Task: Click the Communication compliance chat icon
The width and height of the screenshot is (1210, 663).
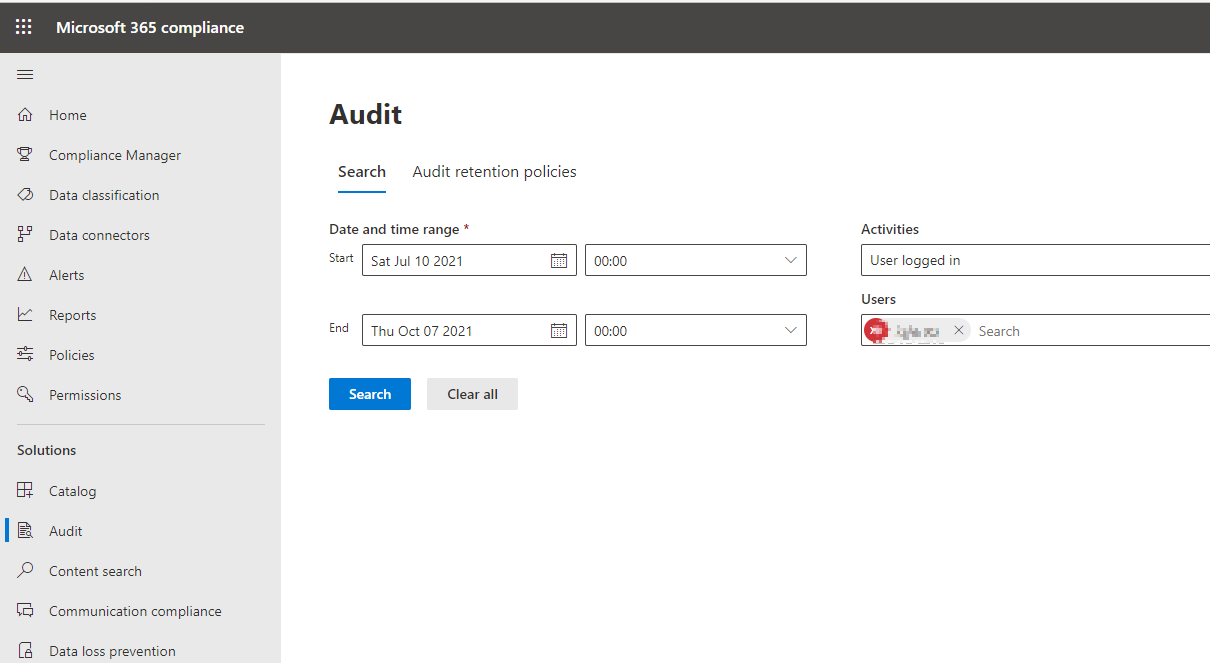Action: (x=26, y=611)
